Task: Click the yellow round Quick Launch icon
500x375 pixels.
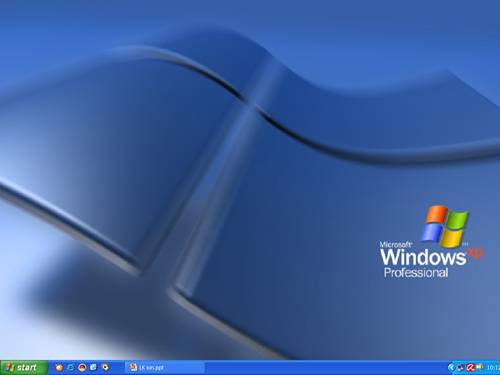Action: (x=105, y=367)
